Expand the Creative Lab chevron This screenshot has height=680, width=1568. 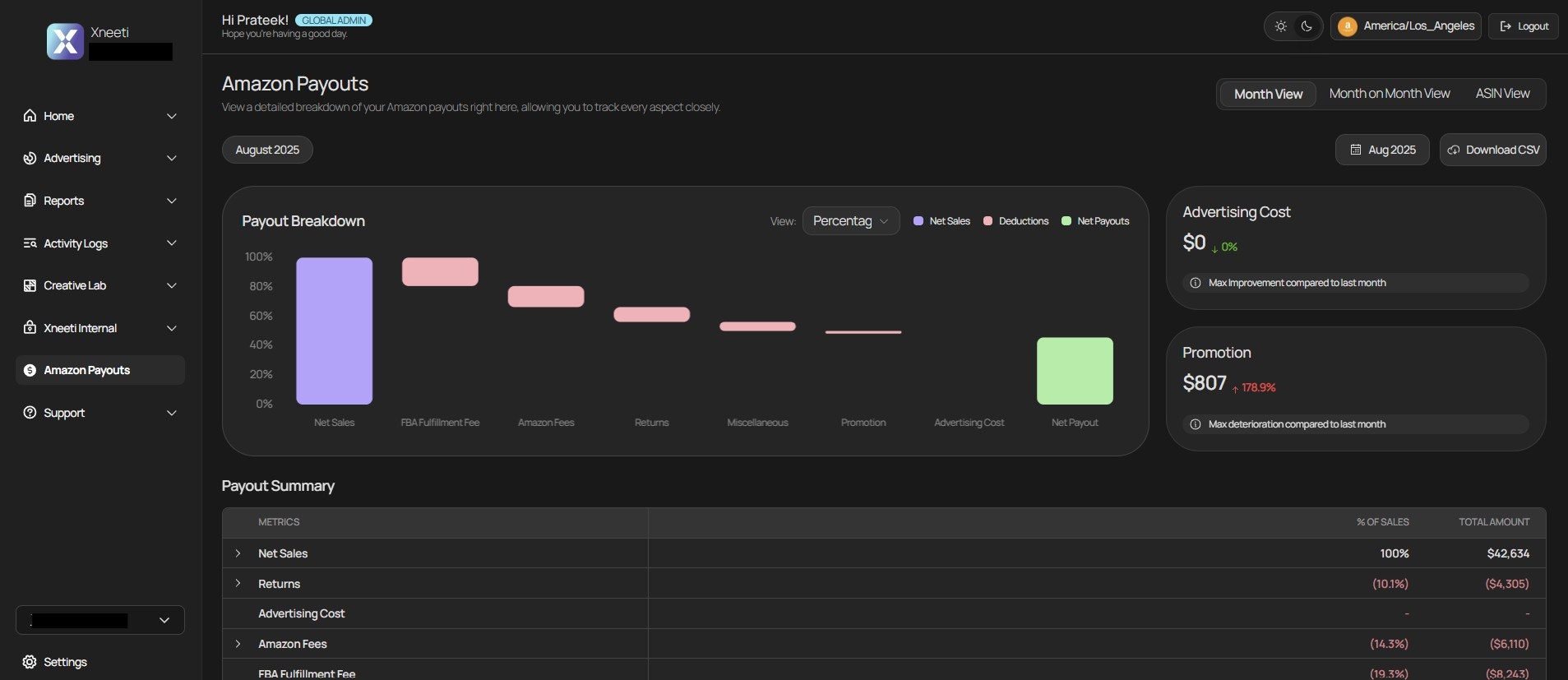coord(172,285)
